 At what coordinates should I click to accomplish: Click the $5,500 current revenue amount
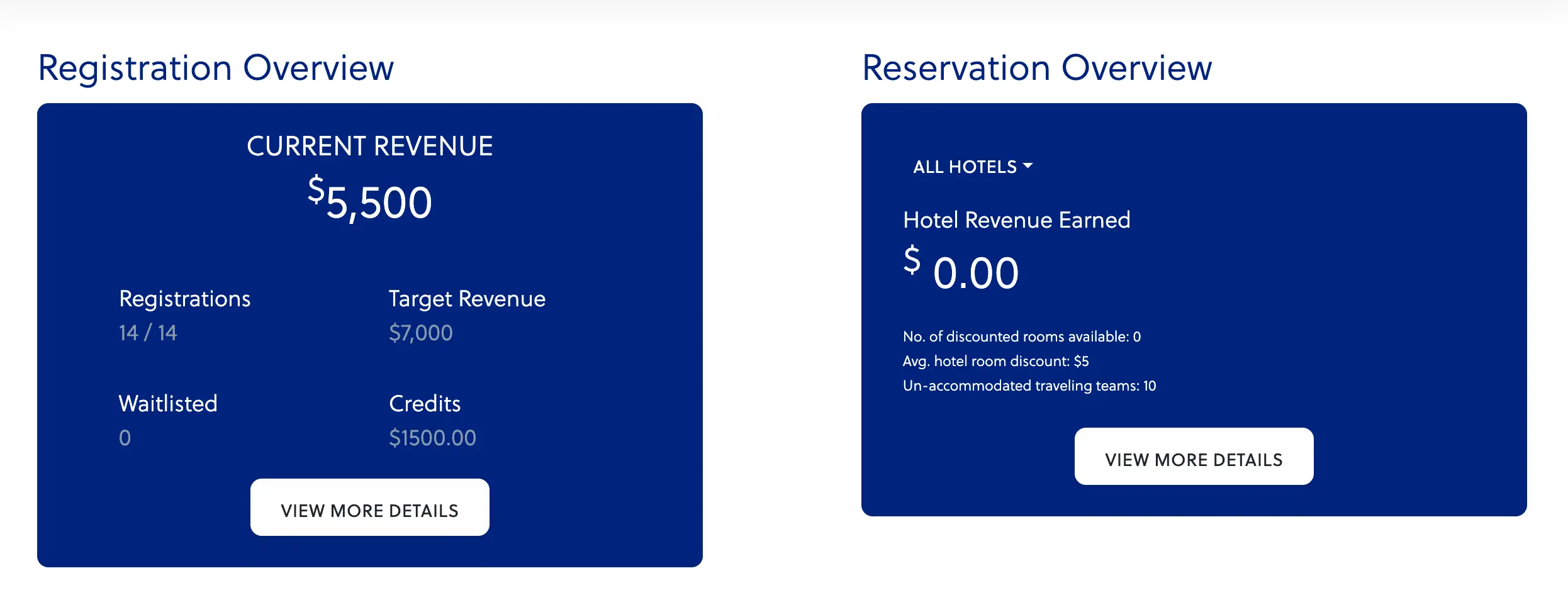coord(370,199)
